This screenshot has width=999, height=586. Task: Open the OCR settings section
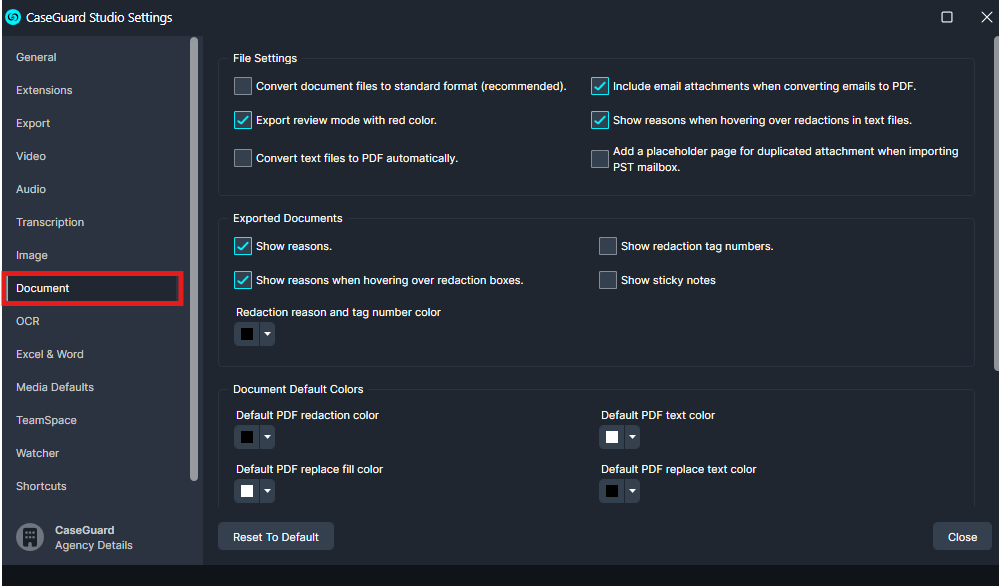tap(28, 321)
